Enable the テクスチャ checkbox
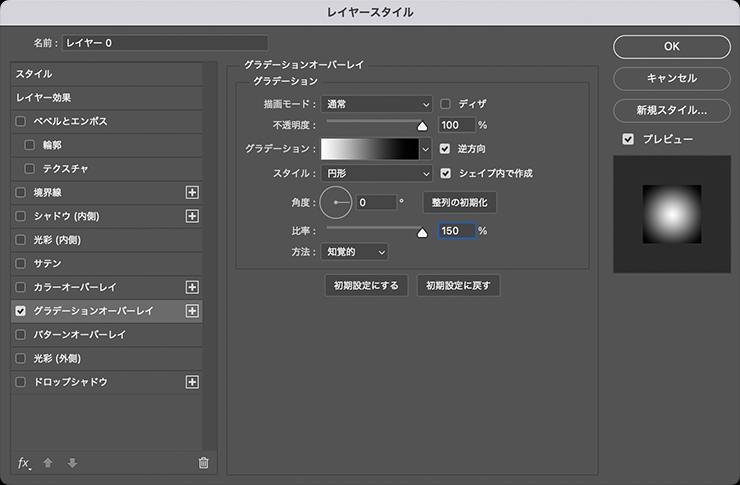740x485 pixels. pos(29,168)
